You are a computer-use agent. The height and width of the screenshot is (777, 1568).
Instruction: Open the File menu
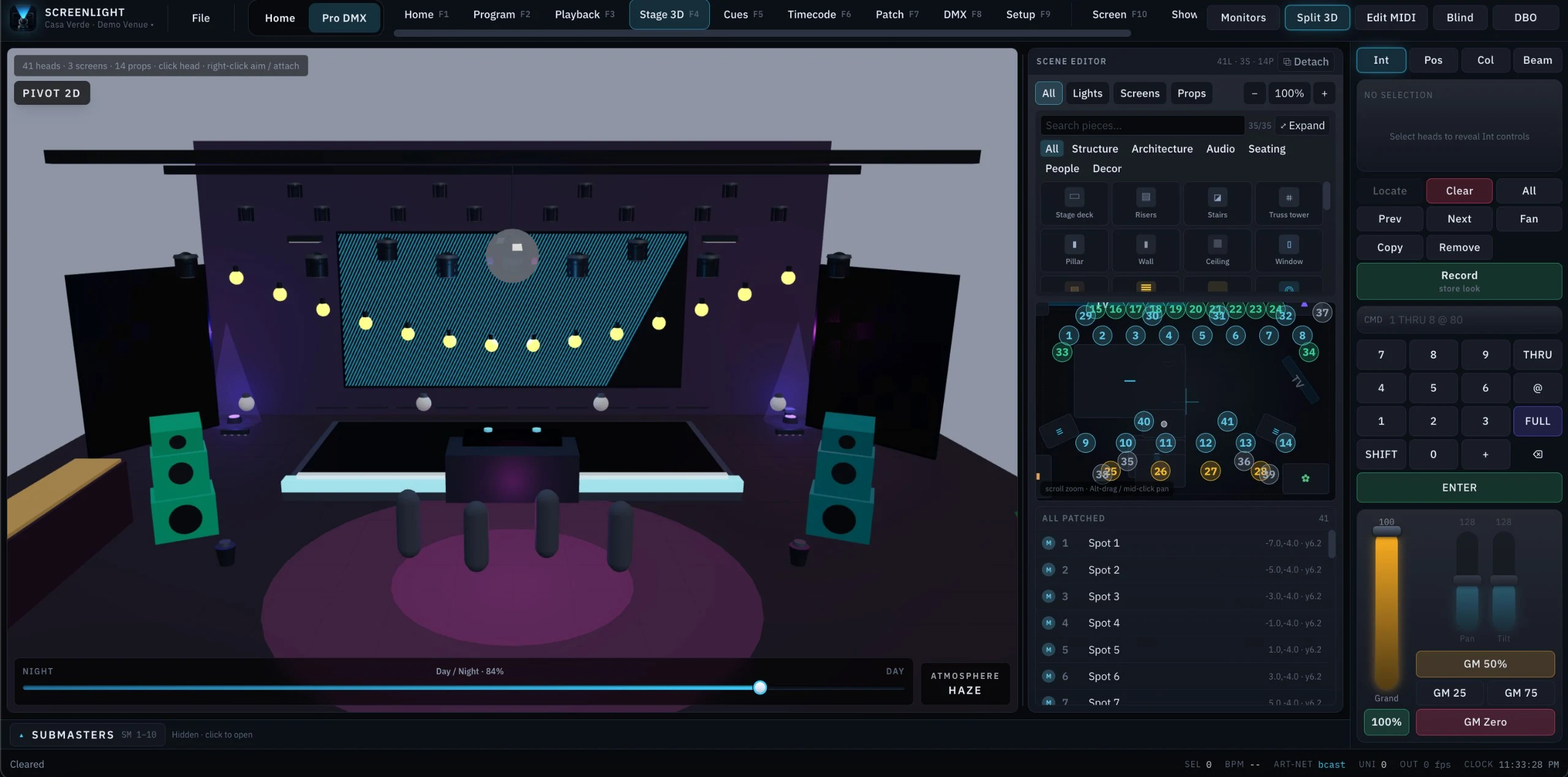[x=200, y=18]
